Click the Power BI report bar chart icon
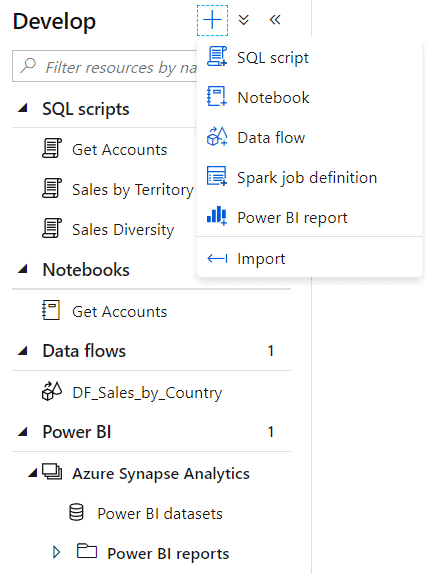This screenshot has width=431, height=574. [x=217, y=216]
